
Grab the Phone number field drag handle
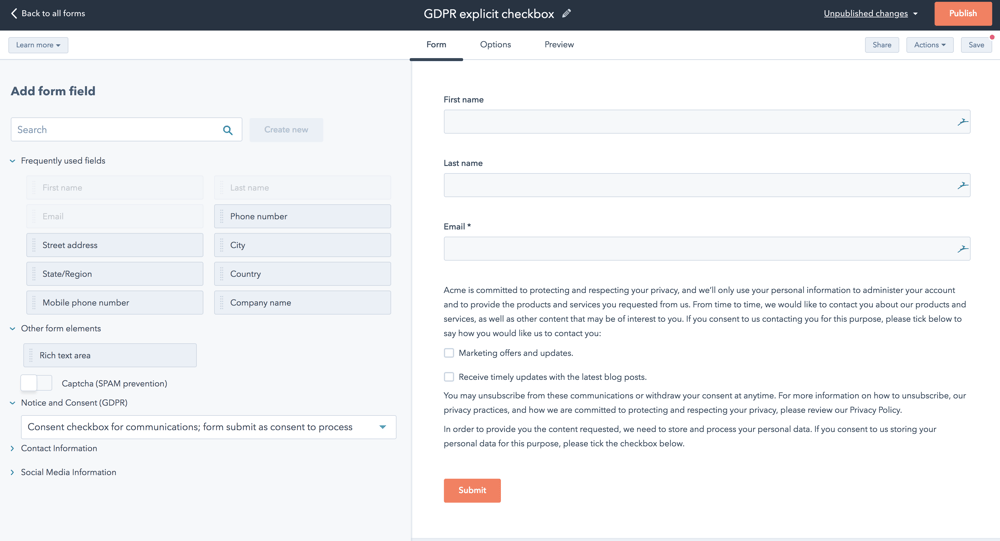(222, 216)
